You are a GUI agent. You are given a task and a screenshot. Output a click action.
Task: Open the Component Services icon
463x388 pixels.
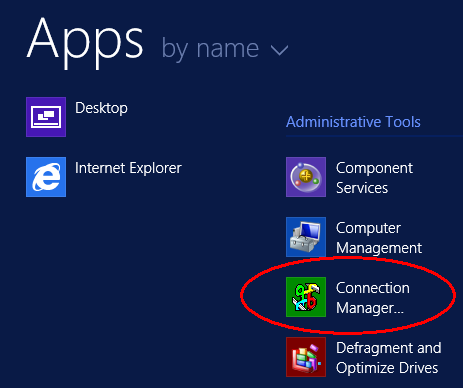306,177
